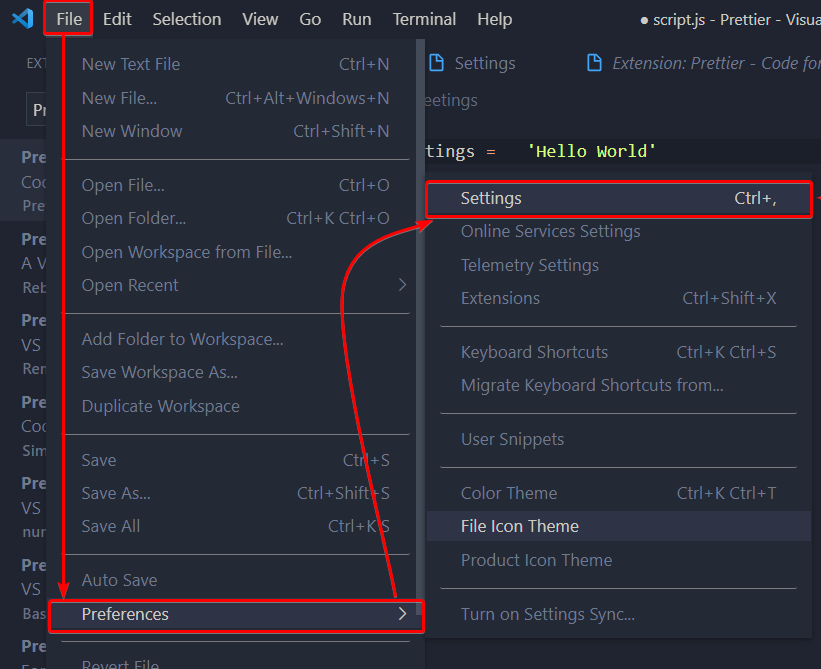821x669 pixels.
Task: Select Save All menu entry
Action: click(x=236, y=526)
